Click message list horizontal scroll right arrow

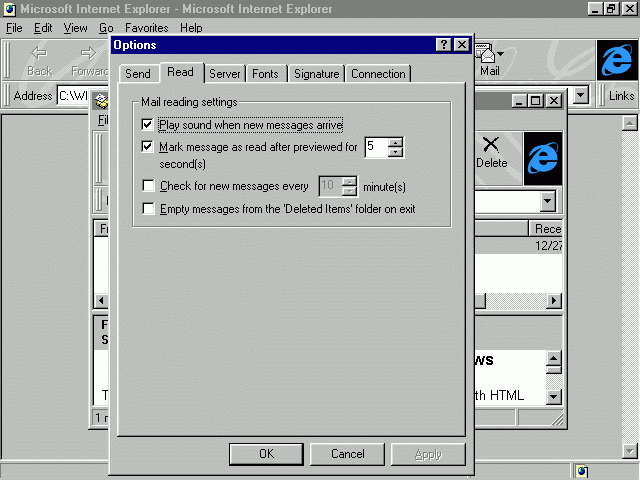click(553, 301)
